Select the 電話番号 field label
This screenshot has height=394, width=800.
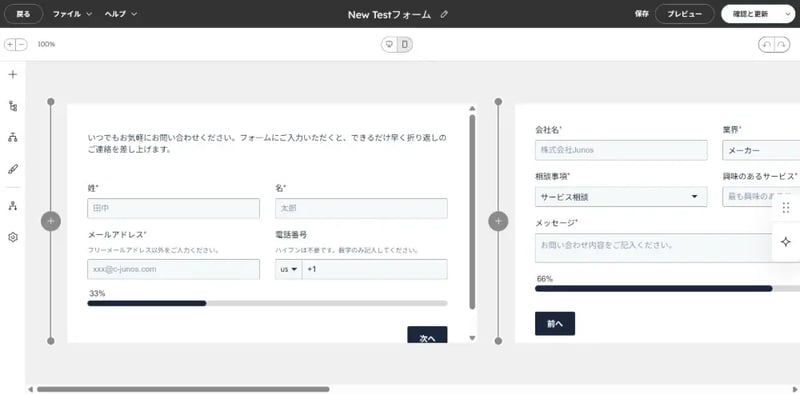click(x=291, y=234)
